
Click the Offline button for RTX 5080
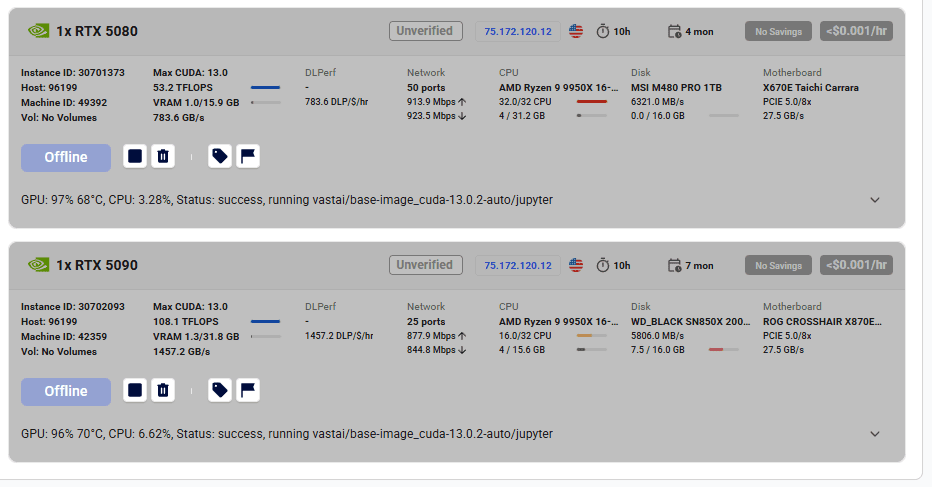(66, 158)
